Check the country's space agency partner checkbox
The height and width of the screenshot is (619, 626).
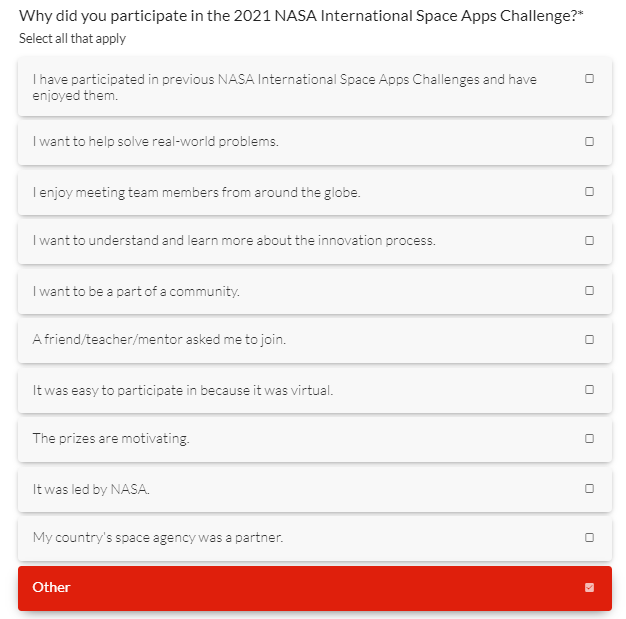click(589, 538)
